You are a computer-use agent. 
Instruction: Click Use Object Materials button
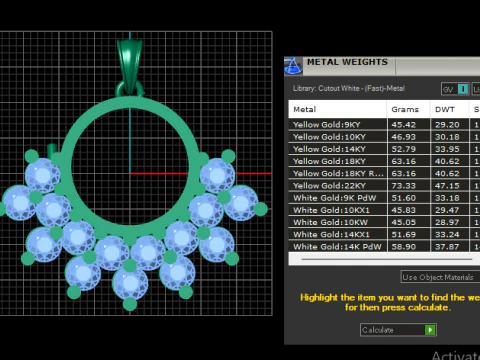click(x=440, y=277)
